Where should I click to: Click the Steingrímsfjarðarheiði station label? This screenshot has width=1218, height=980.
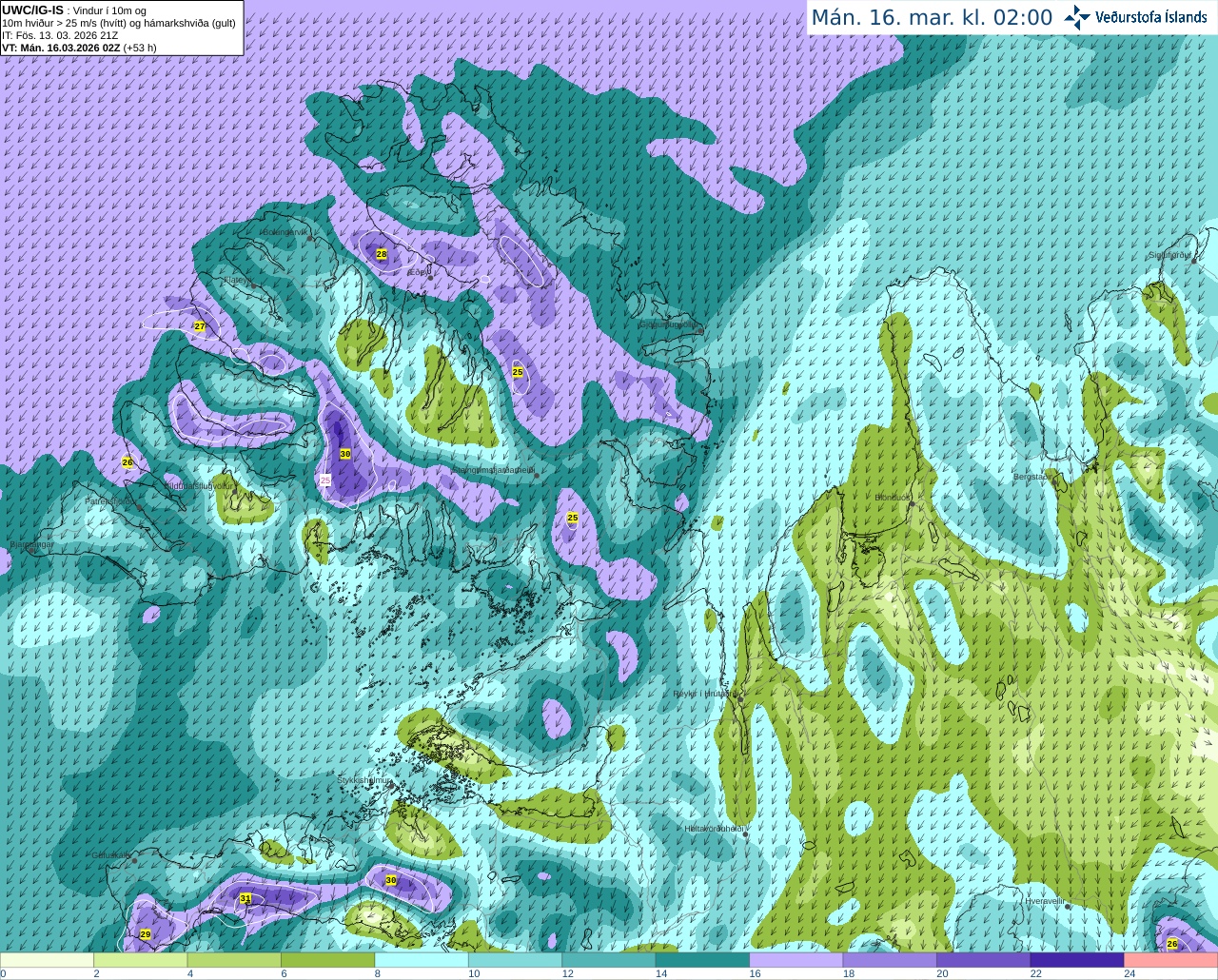(492, 470)
